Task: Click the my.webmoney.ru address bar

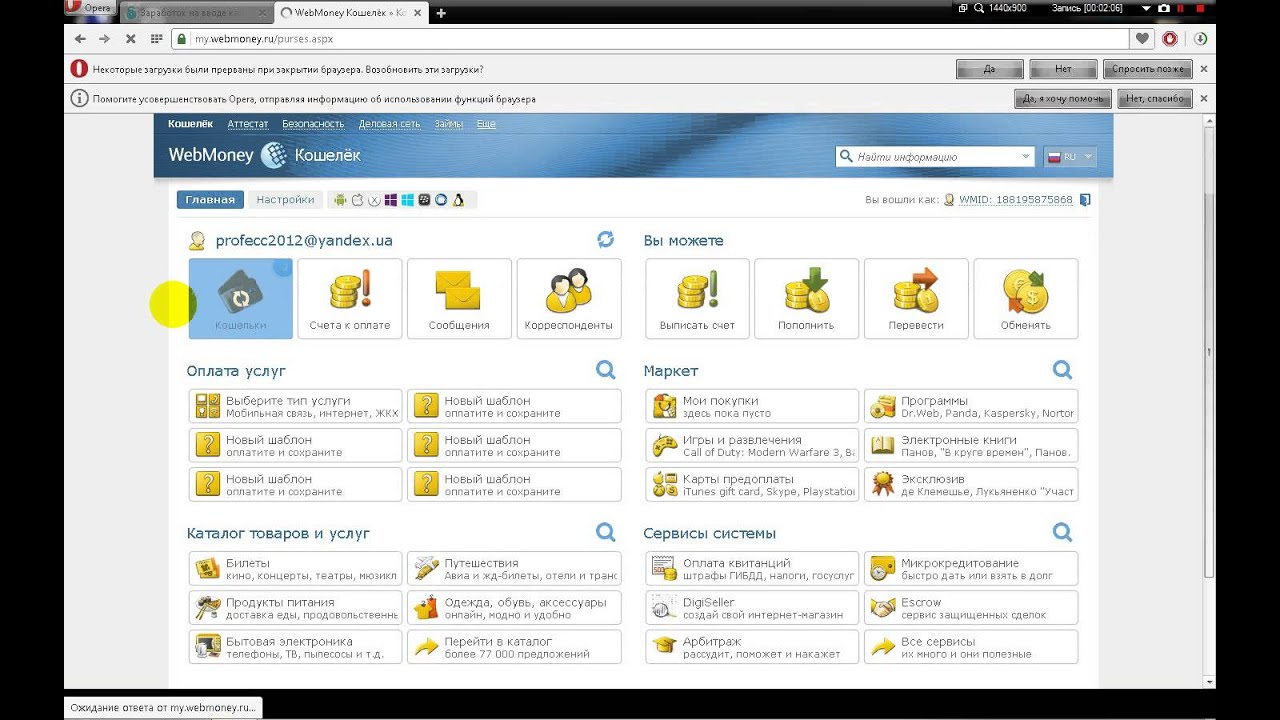Action: point(650,39)
